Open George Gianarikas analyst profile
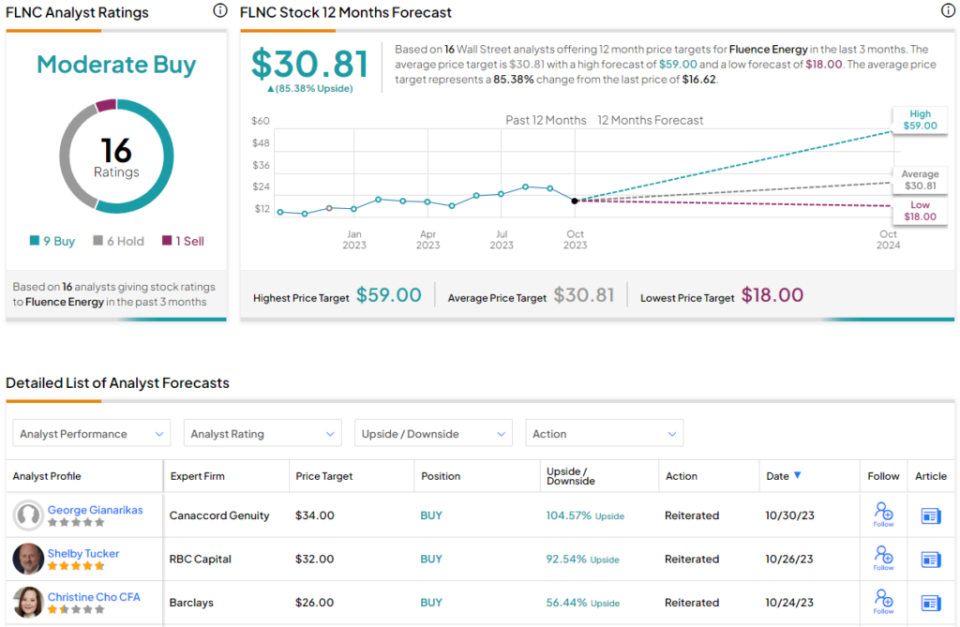This screenshot has width=960, height=627. coord(95,510)
